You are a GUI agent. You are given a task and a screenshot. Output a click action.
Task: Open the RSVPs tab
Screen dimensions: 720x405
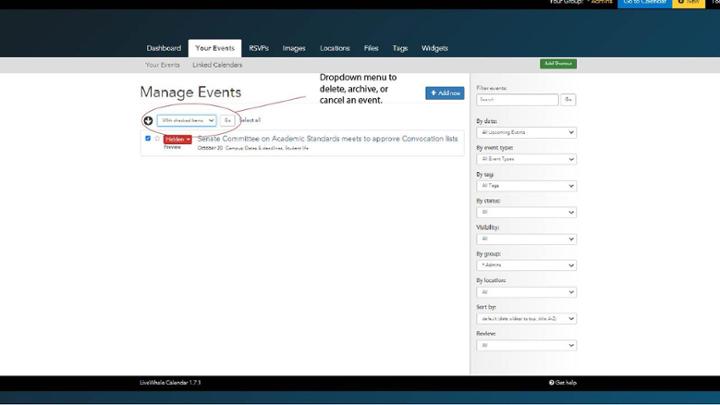[259, 48]
